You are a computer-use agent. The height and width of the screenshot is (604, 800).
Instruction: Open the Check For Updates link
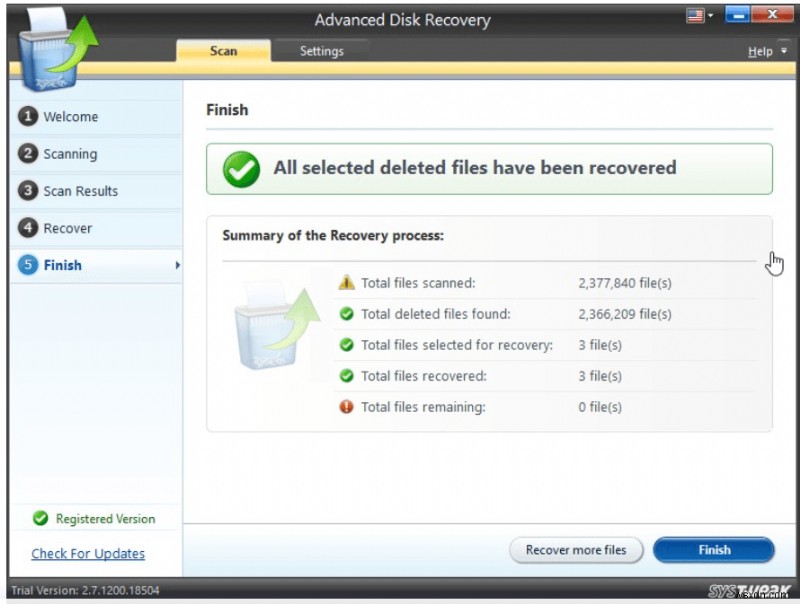(x=88, y=553)
